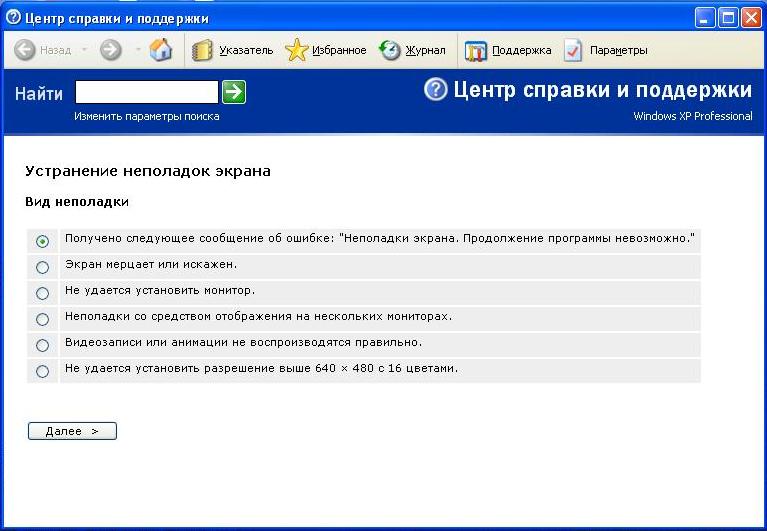
Task: Select the 640 × 480 resolution problem option
Action: pos(43,371)
